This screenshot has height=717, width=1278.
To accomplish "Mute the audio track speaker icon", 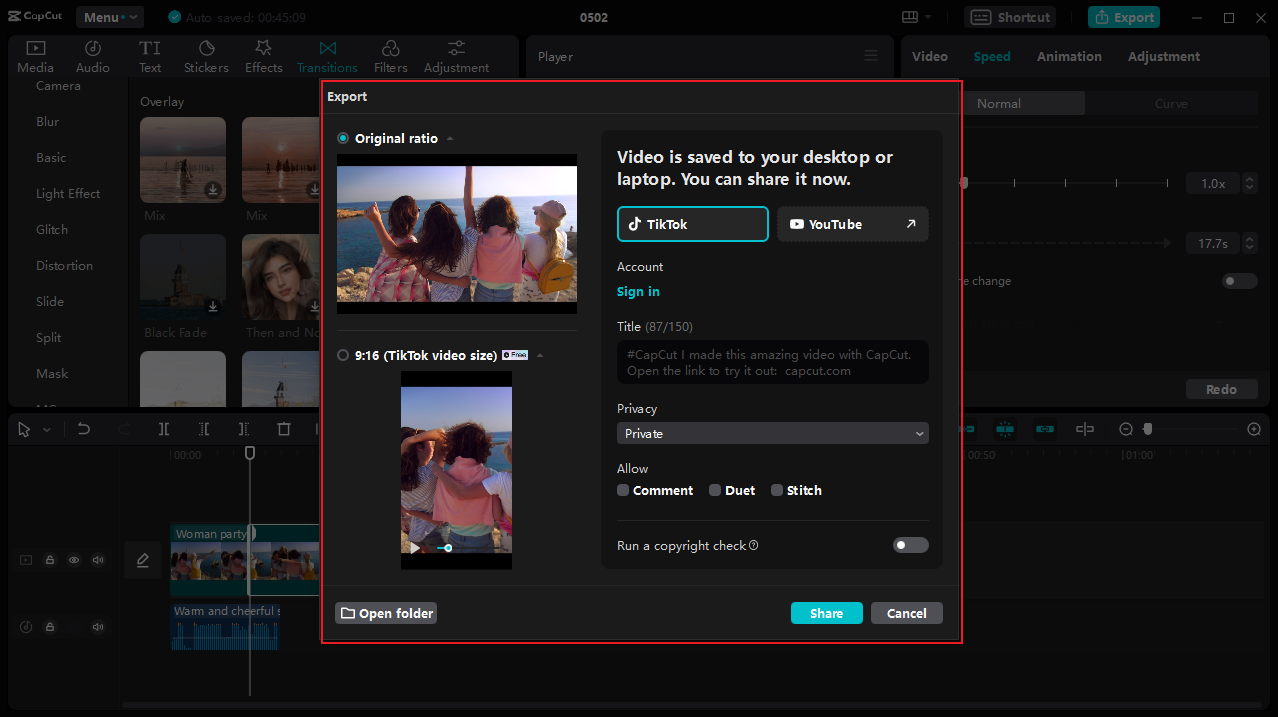I will (x=98, y=627).
